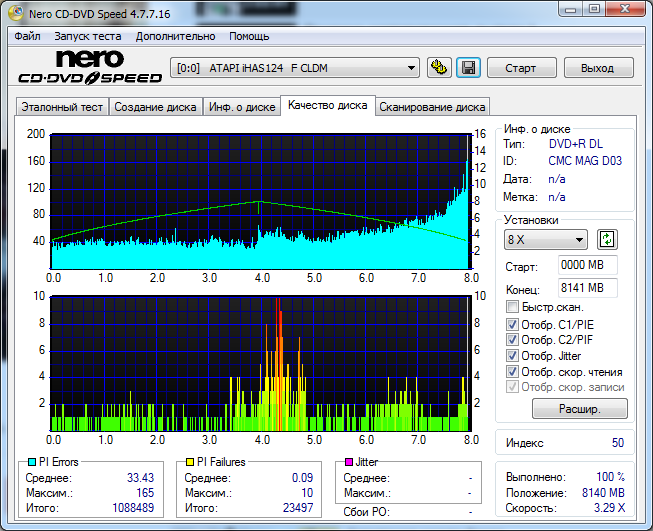Click the yellow PI Failures legend square

[x=189, y=462]
